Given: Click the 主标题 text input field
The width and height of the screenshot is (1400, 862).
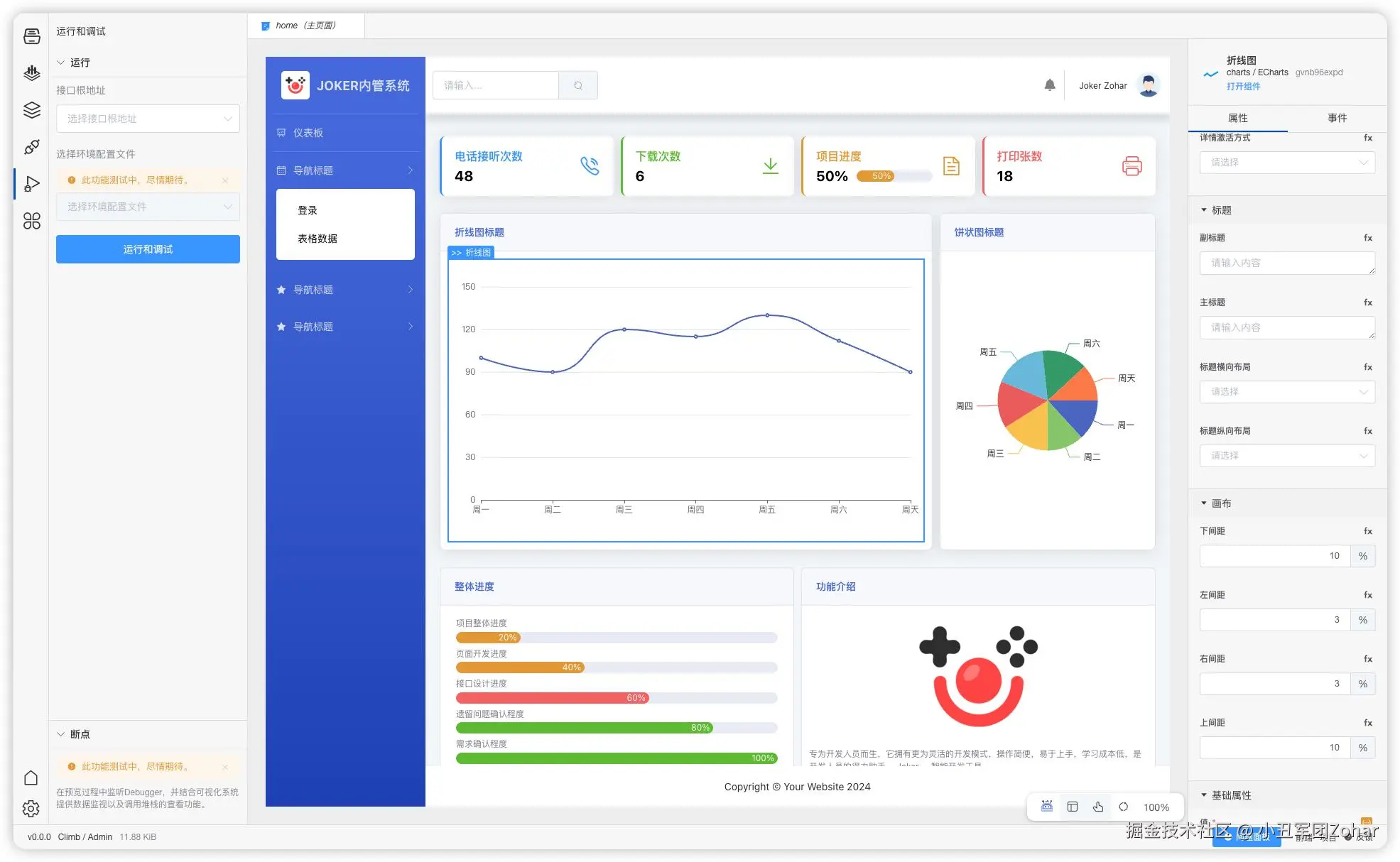Looking at the screenshot, I should [x=1286, y=327].
